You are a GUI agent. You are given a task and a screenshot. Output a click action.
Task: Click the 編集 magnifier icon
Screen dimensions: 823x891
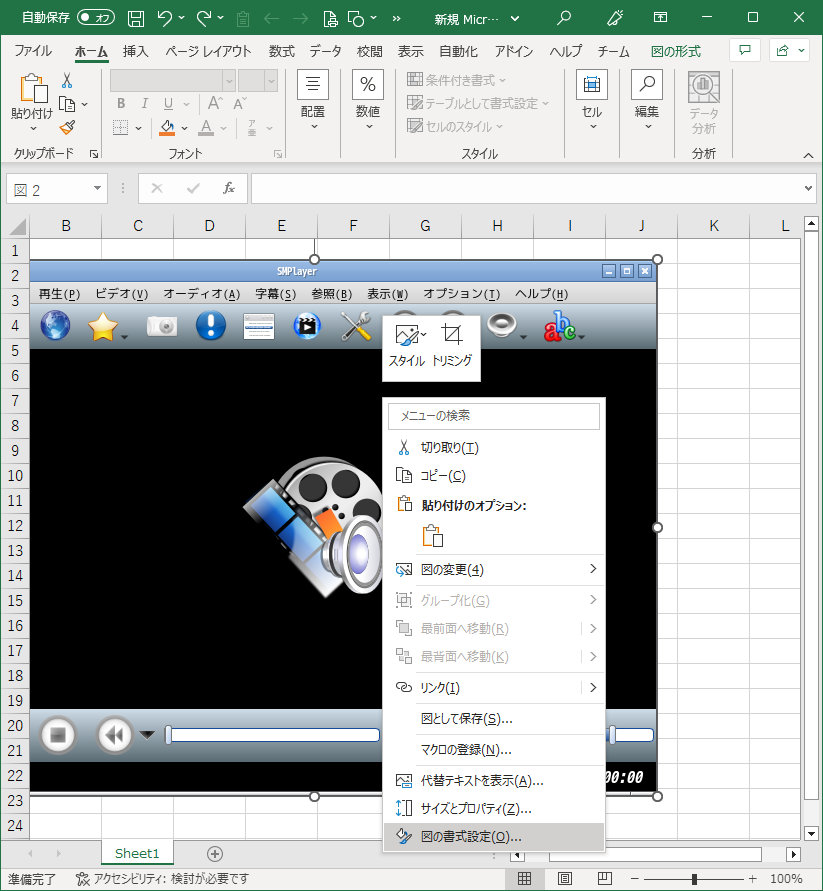coord(647,85)
